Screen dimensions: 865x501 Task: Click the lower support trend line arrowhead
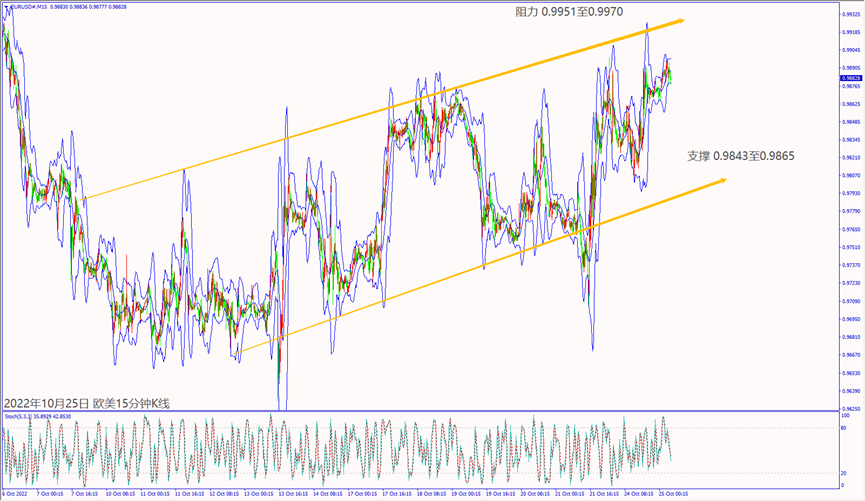click(720, 181)
